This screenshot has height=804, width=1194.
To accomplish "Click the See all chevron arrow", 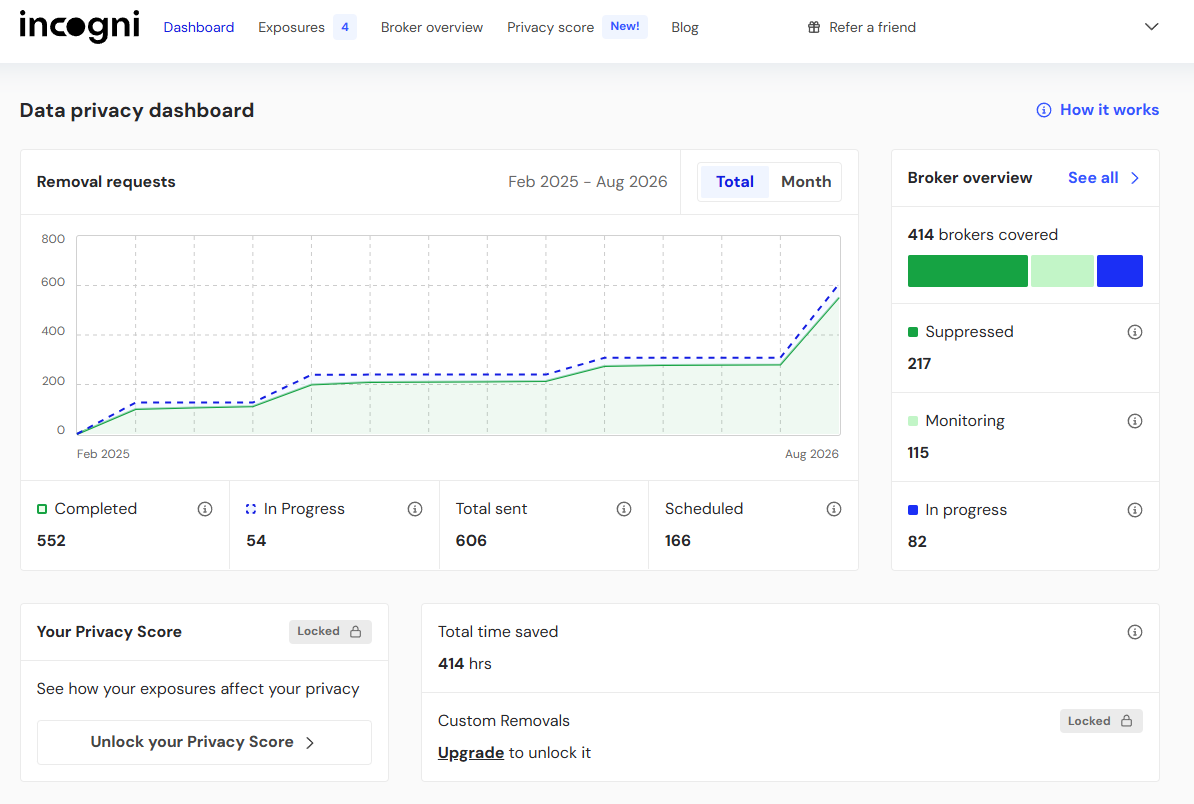I will [x=1135, y=178].
